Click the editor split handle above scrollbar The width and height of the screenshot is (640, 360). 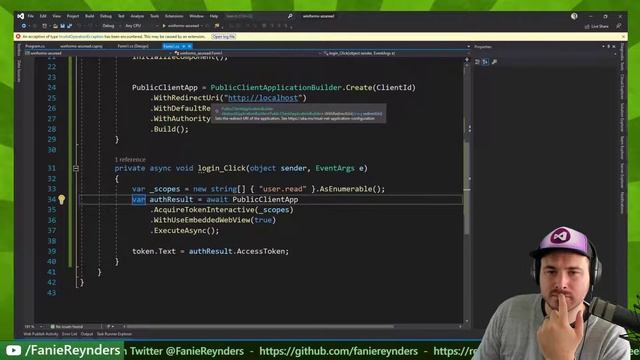click(x=467, y=60)
